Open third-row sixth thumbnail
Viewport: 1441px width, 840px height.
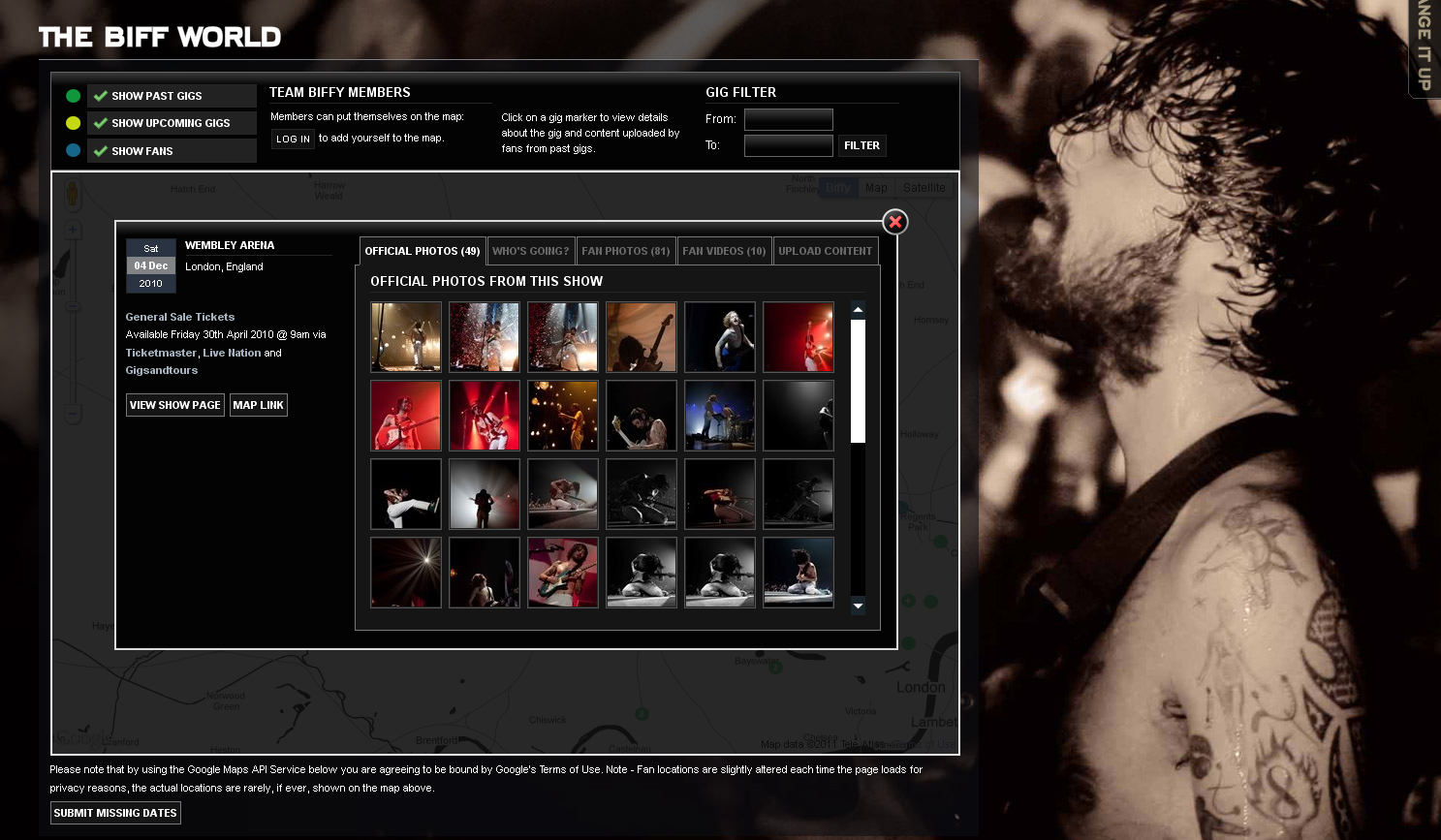click(x=799, y=494)
